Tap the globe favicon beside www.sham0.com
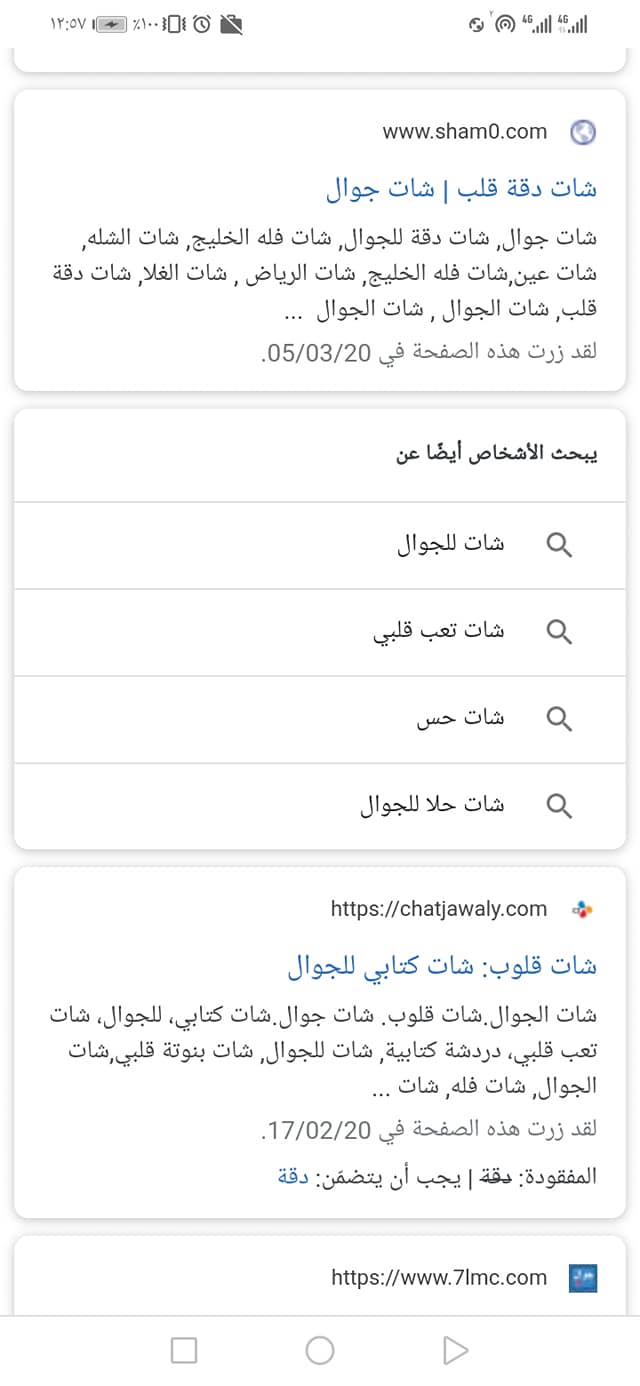The height and width of the screenshot is (1386, 640). point(583,132)
